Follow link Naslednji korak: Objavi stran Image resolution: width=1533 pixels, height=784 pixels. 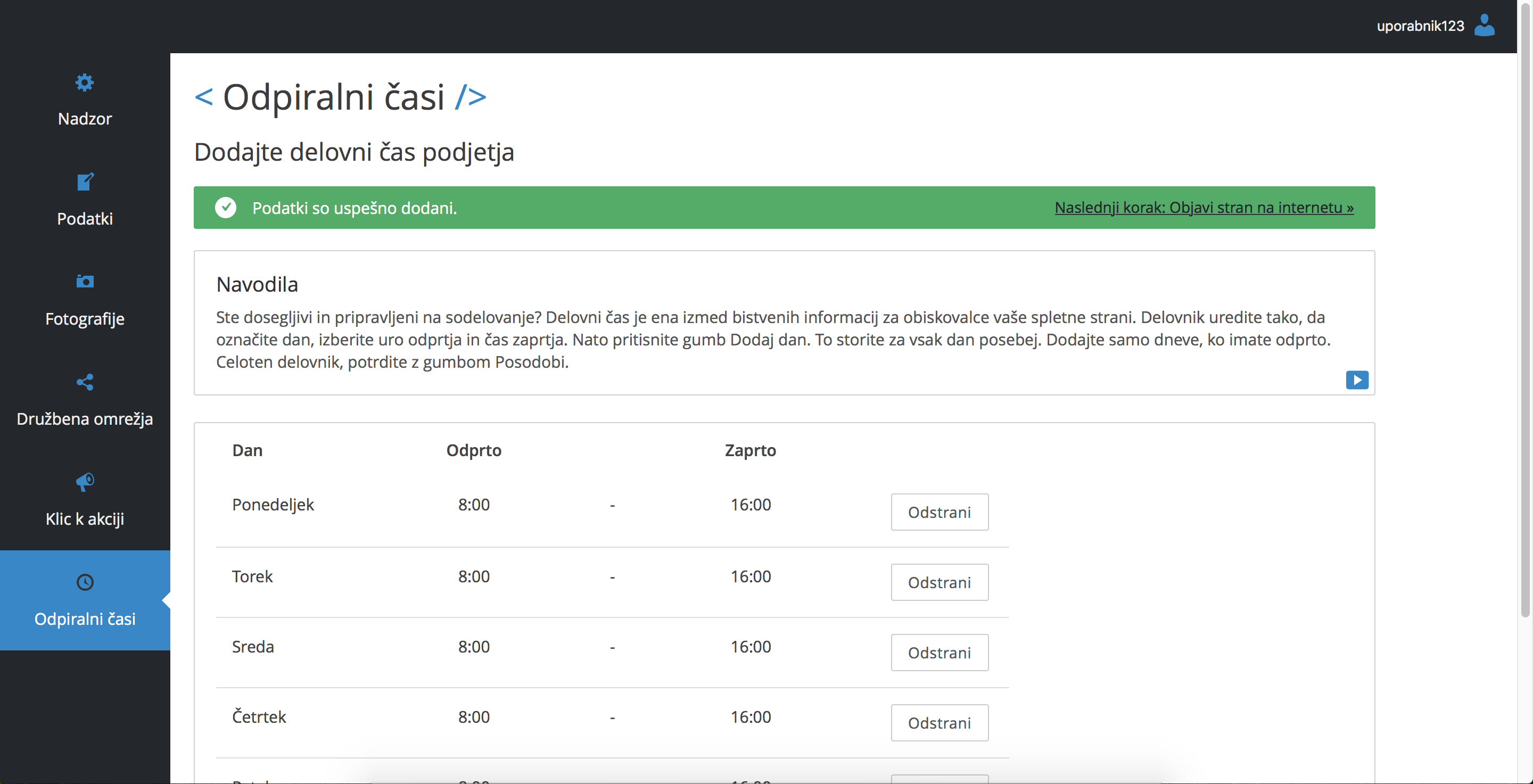click(1204, 208)
